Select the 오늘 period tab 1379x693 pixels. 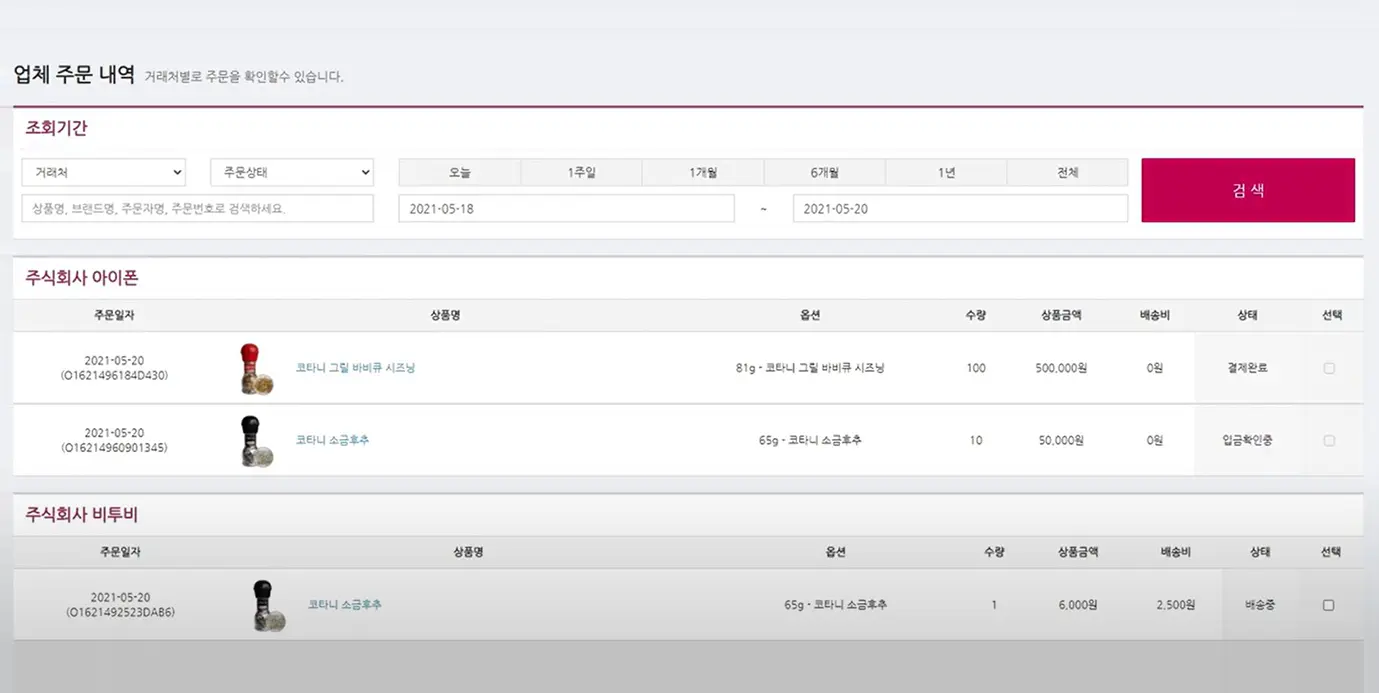[459, 173]
